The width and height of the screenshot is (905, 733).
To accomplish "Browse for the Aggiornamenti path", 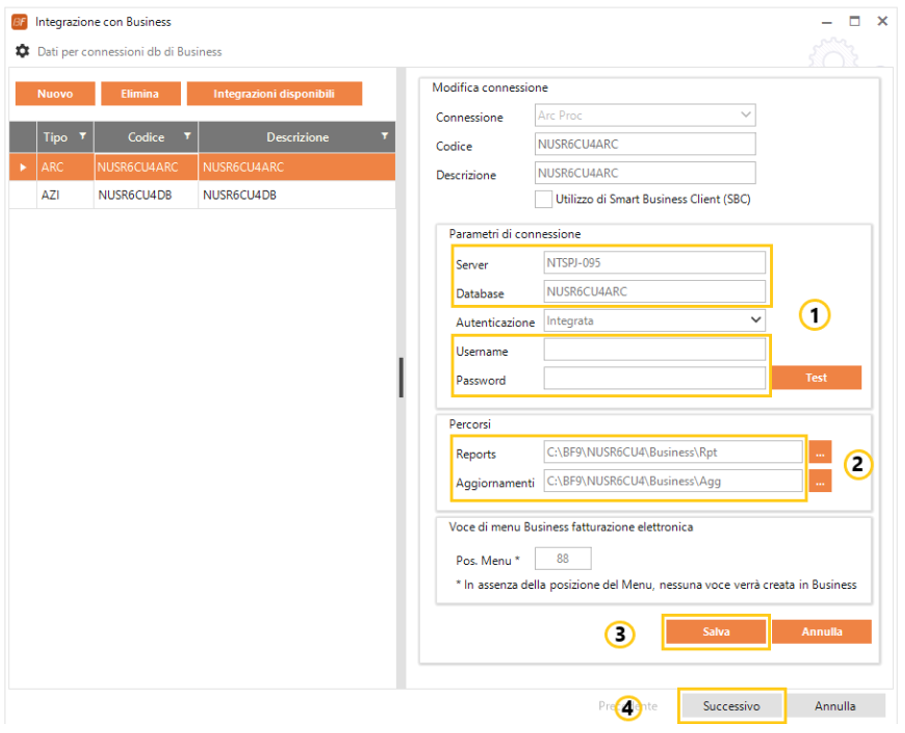I will point(820,481).
